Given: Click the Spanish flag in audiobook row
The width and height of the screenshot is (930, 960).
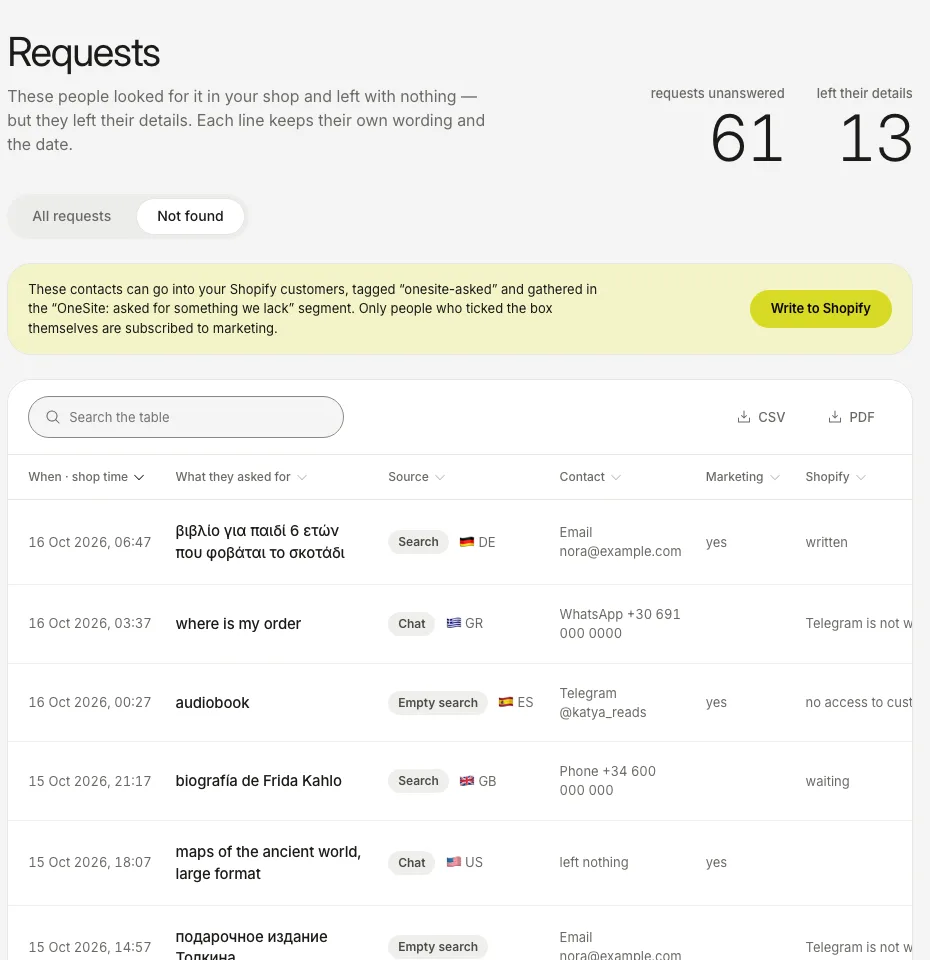Looking at the screenshot, I should click(x=506, y=702).
